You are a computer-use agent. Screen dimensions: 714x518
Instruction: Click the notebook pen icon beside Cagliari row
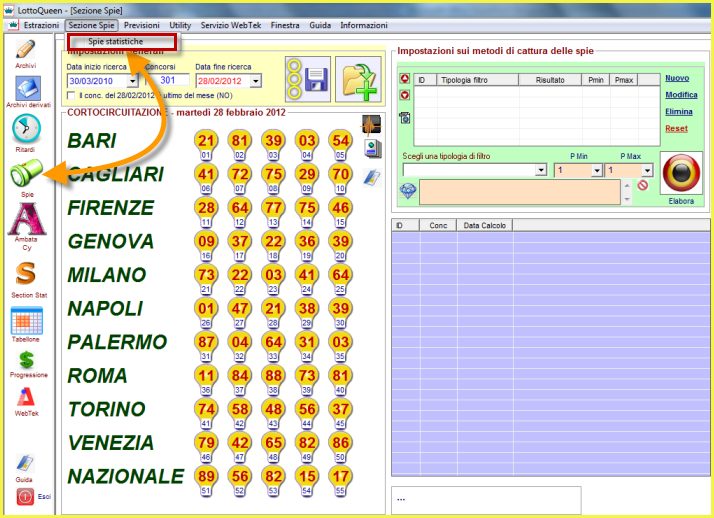372,178
